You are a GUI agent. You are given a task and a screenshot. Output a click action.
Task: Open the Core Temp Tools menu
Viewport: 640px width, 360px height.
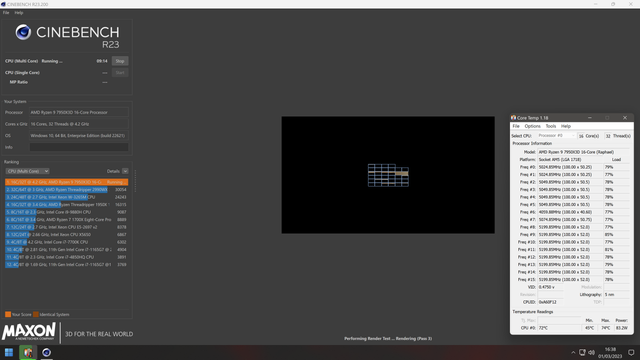tap(551, 126)
